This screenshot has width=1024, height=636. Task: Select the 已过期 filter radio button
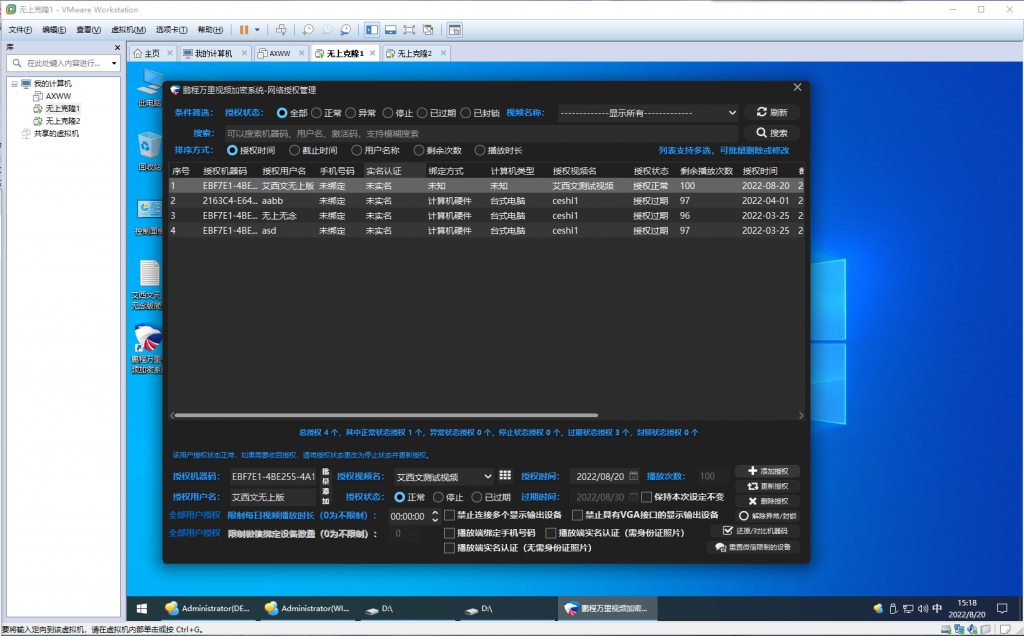(422, 113)
